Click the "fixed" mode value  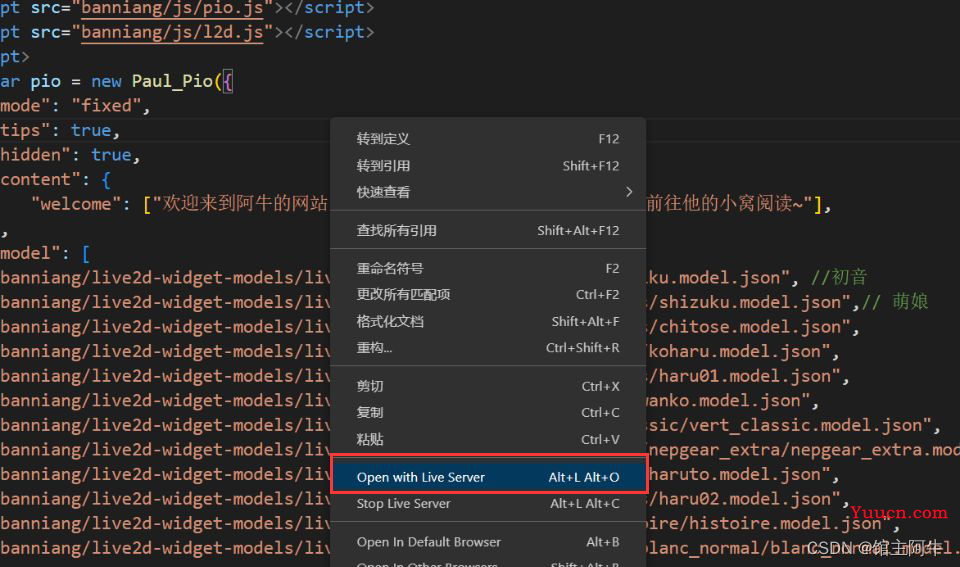pos(107,106)
